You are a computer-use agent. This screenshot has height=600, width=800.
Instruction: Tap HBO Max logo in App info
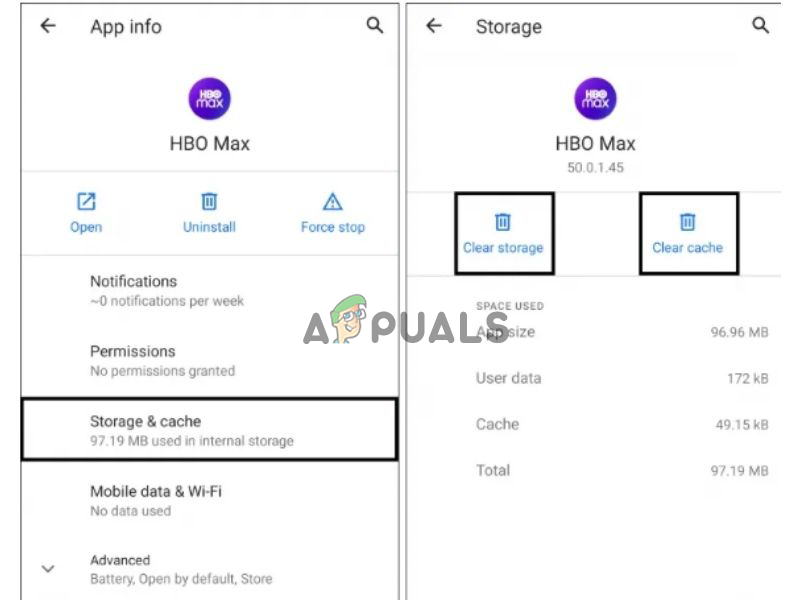coord(209,99)
